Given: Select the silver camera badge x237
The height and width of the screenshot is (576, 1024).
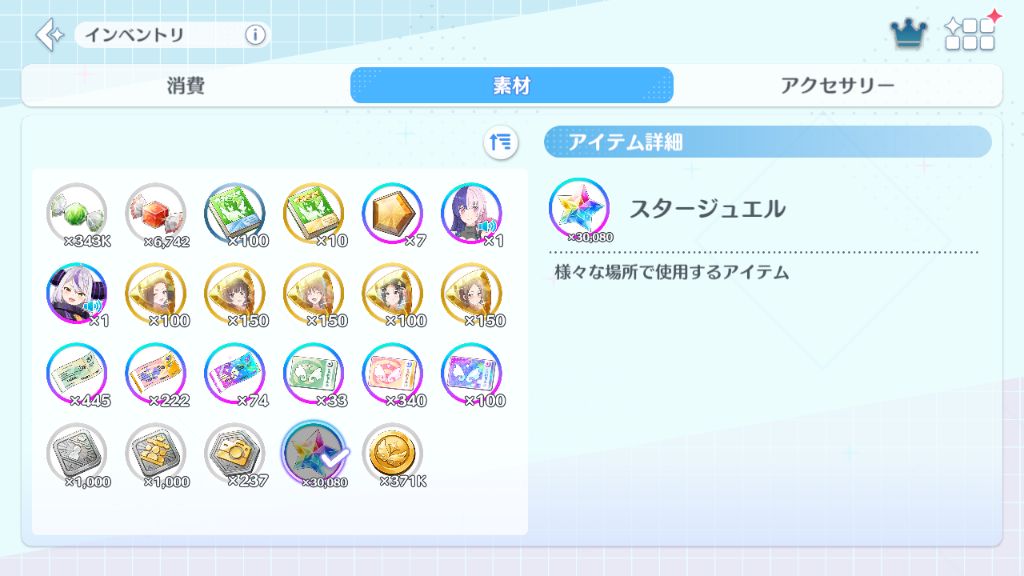Looking at the screenshot, I should [235, 455].
